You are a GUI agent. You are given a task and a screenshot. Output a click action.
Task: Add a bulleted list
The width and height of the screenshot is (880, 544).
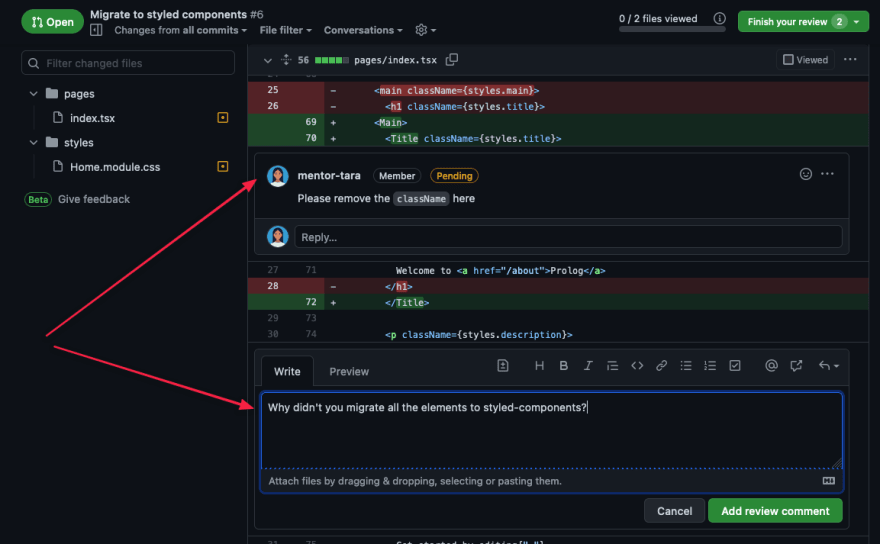(x=686, y=365)
